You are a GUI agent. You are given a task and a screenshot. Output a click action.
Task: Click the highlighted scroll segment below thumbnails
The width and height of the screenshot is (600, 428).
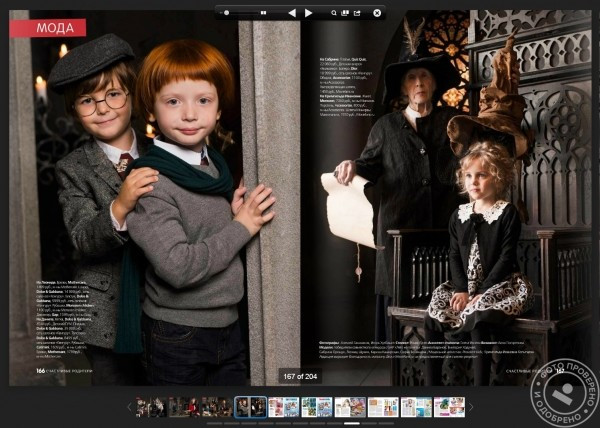coord(352,423)
